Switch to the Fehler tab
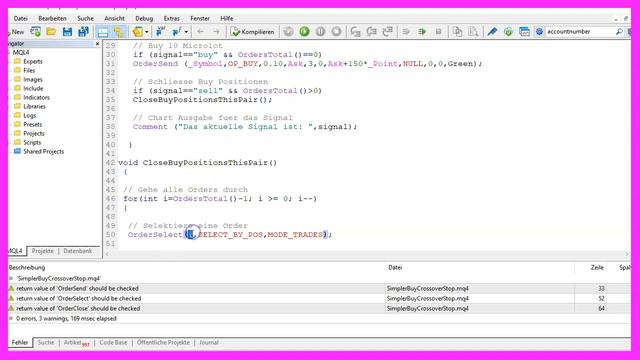 [x=20, y=342]
